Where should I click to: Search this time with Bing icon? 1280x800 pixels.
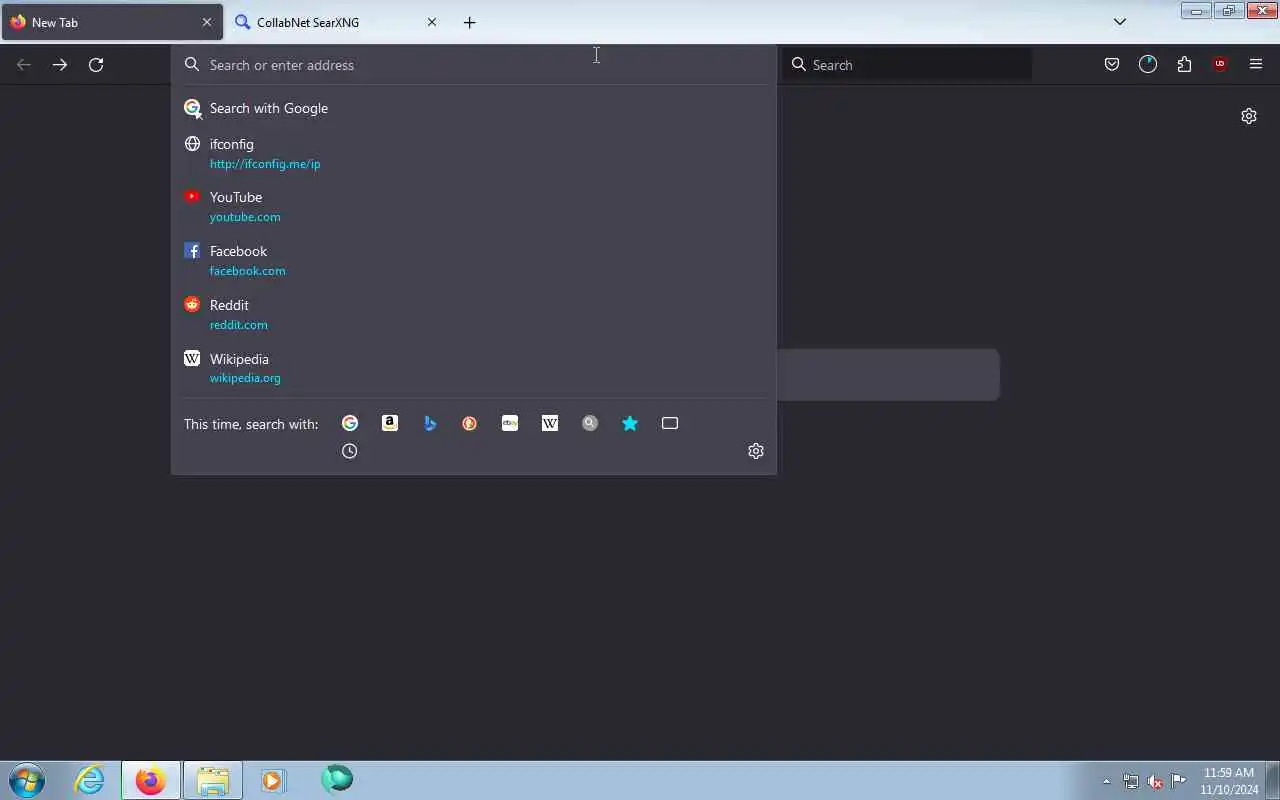pyautogui.click(x=430, y=423)
